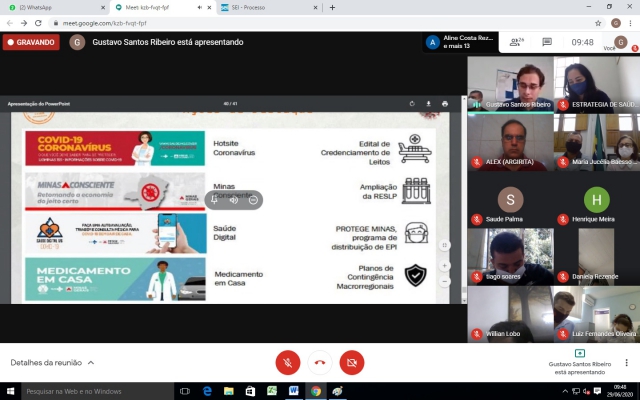
Task: Mute audio on the Meet tab
Action: pyautogui.click(x=200, y=7)
